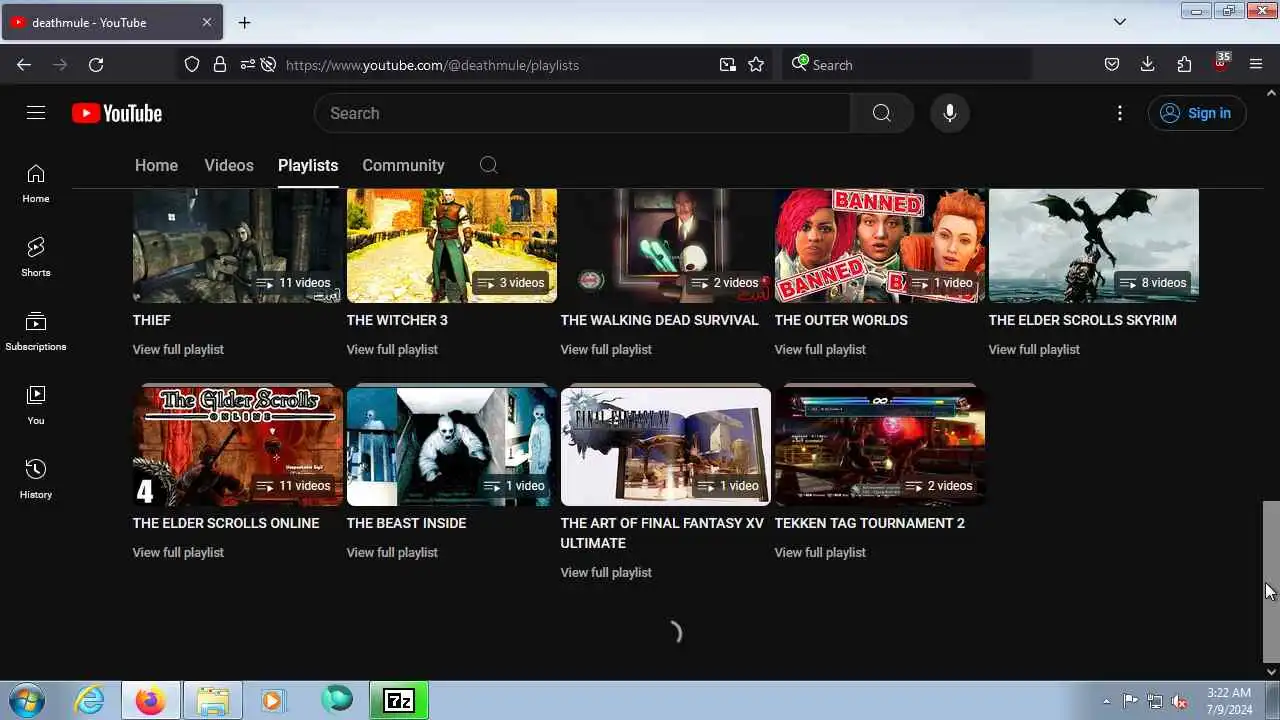
Task: Open Windows Media Player from taskbar
Action: click(x=273, y=700)
